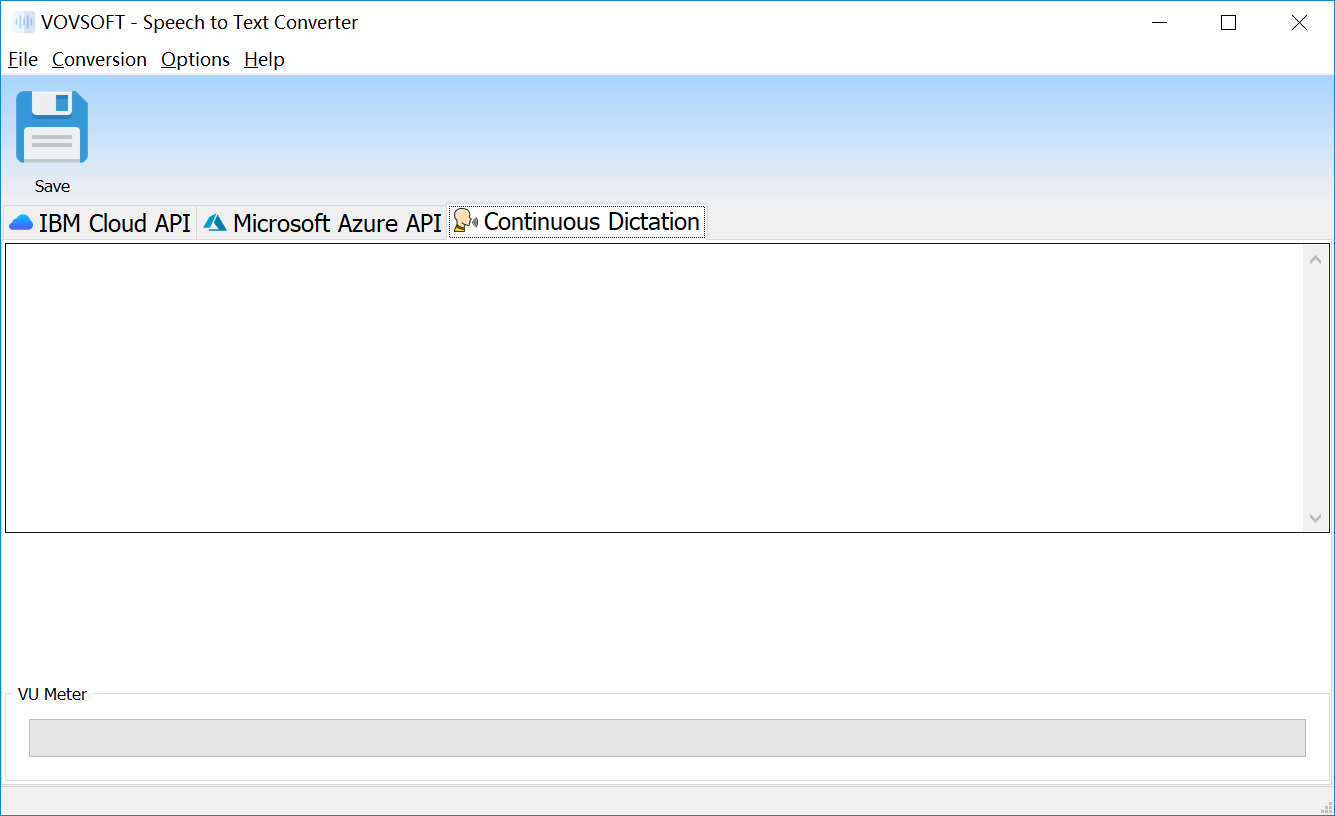The height and width of the screenshot is (816, 1335).
Task: Open the Conversion menu
Action: click(99, 59)
